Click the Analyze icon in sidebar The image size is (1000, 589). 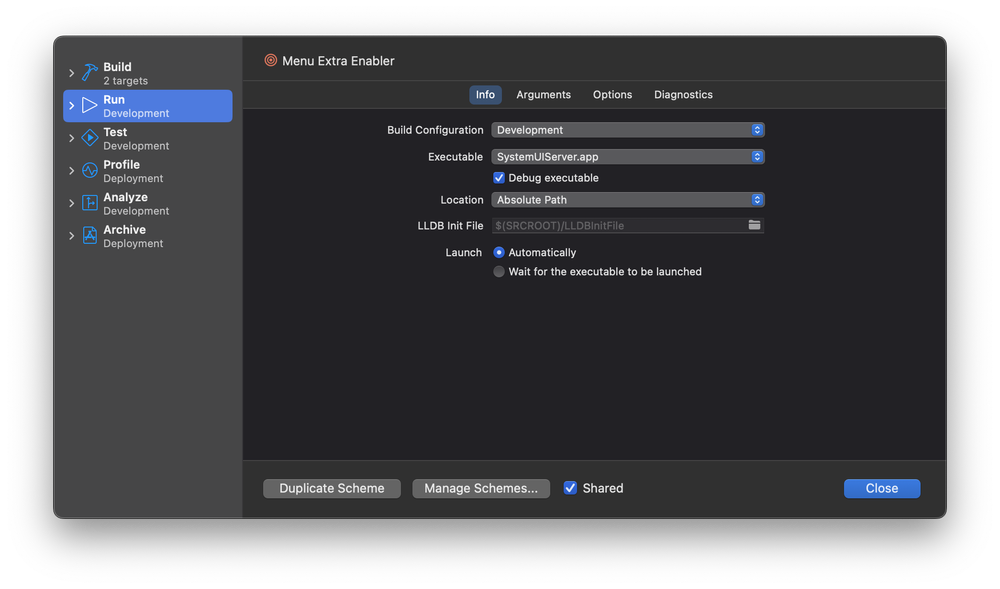coord(89,203)
